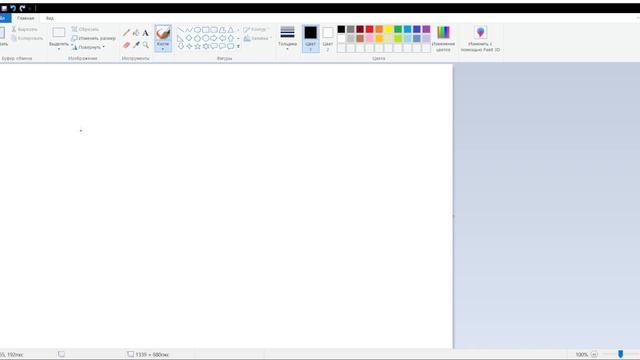Switch to the Home (Главная) tab
The image size is (640, 360).
click(x=26, y=18)
